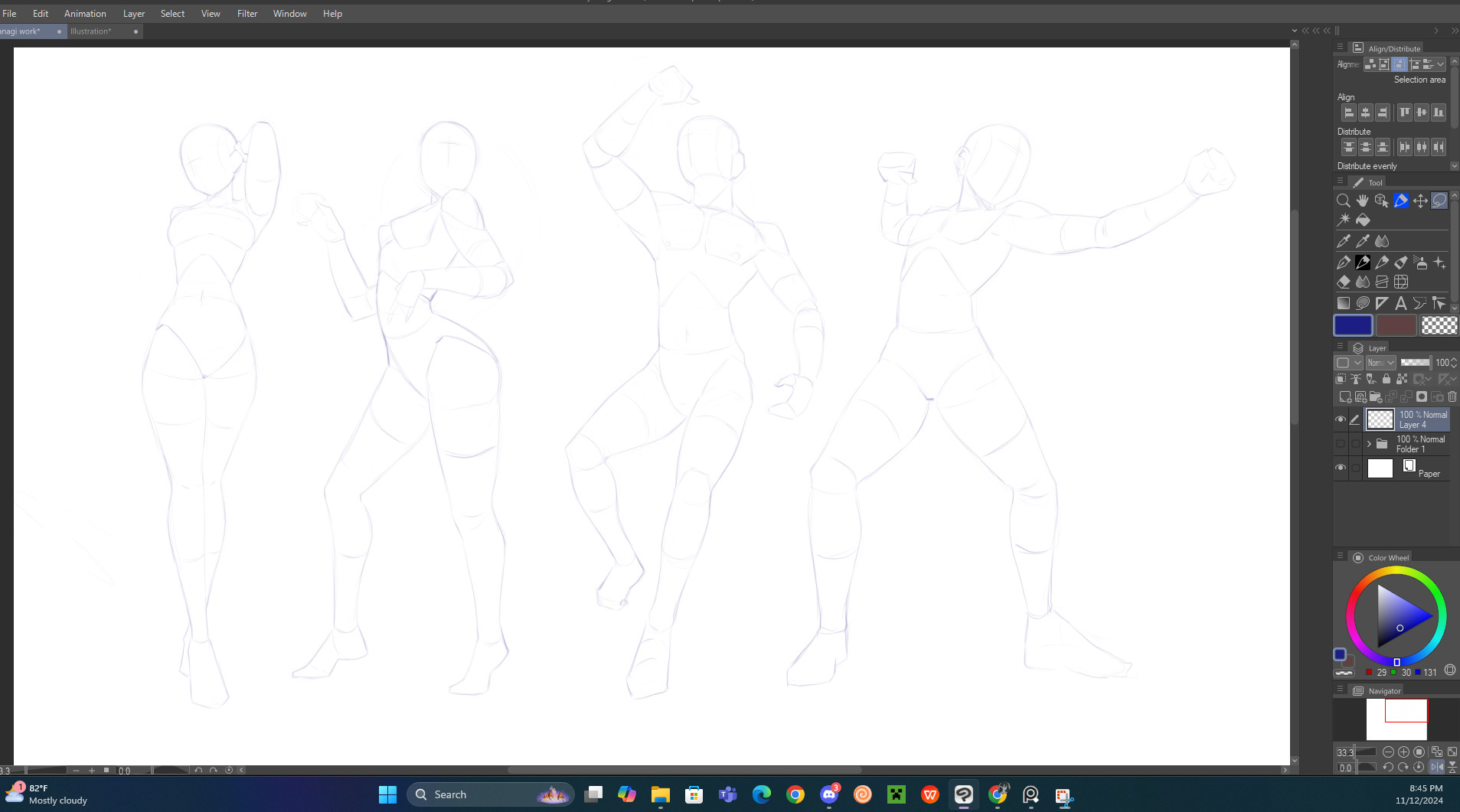
Task: Hide the Paper layer eye icon
Action: click(1340, 468)
